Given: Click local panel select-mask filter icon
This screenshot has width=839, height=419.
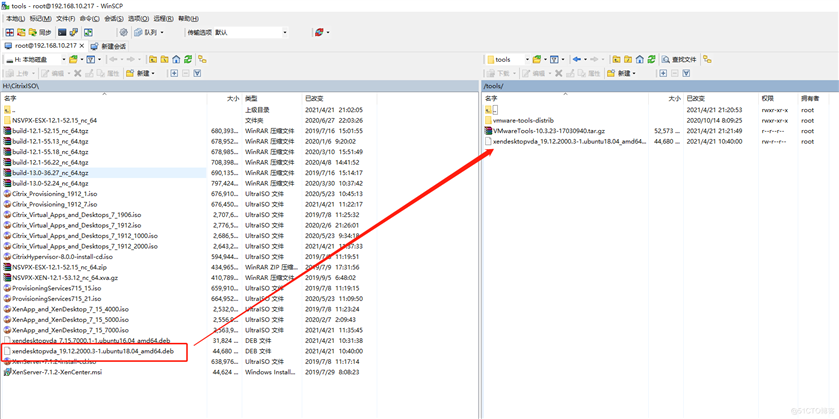Looking at the screenshot, I should [197, 73].
